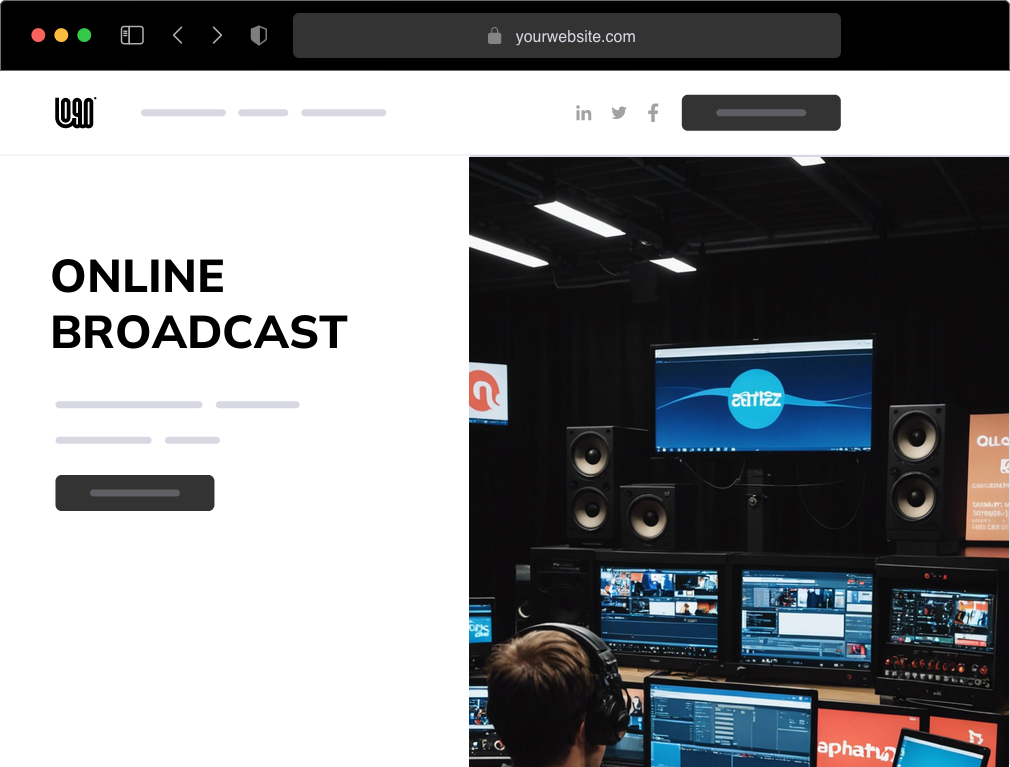Click the yellow traffic light to minimize
1010x767 pixels.
(62, 33)
